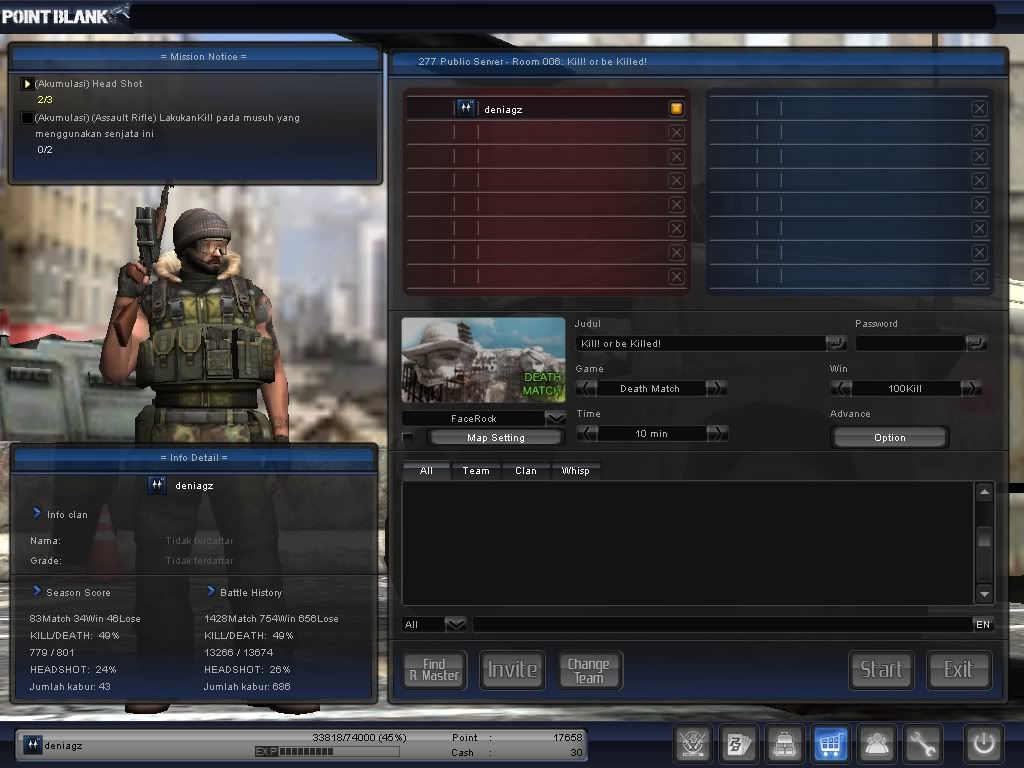Click the 10 min time value
This screenshot has height=768, width=1024.
(652, 434)
